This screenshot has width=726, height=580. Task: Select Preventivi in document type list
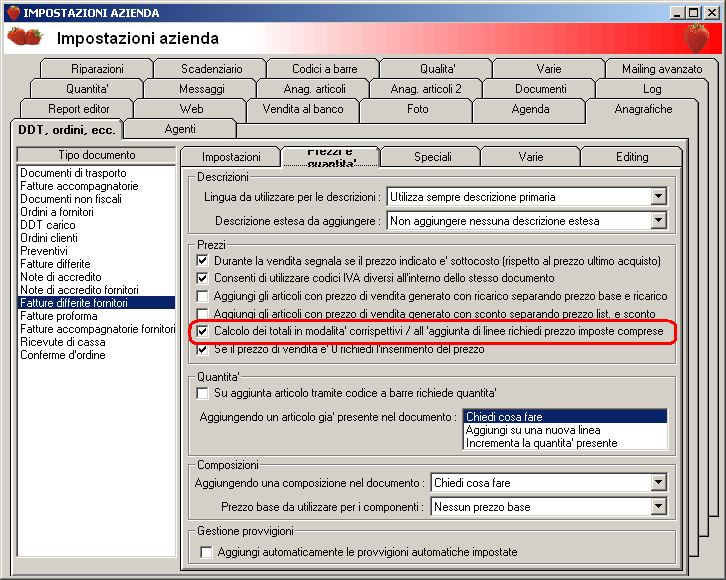(44, 251)
